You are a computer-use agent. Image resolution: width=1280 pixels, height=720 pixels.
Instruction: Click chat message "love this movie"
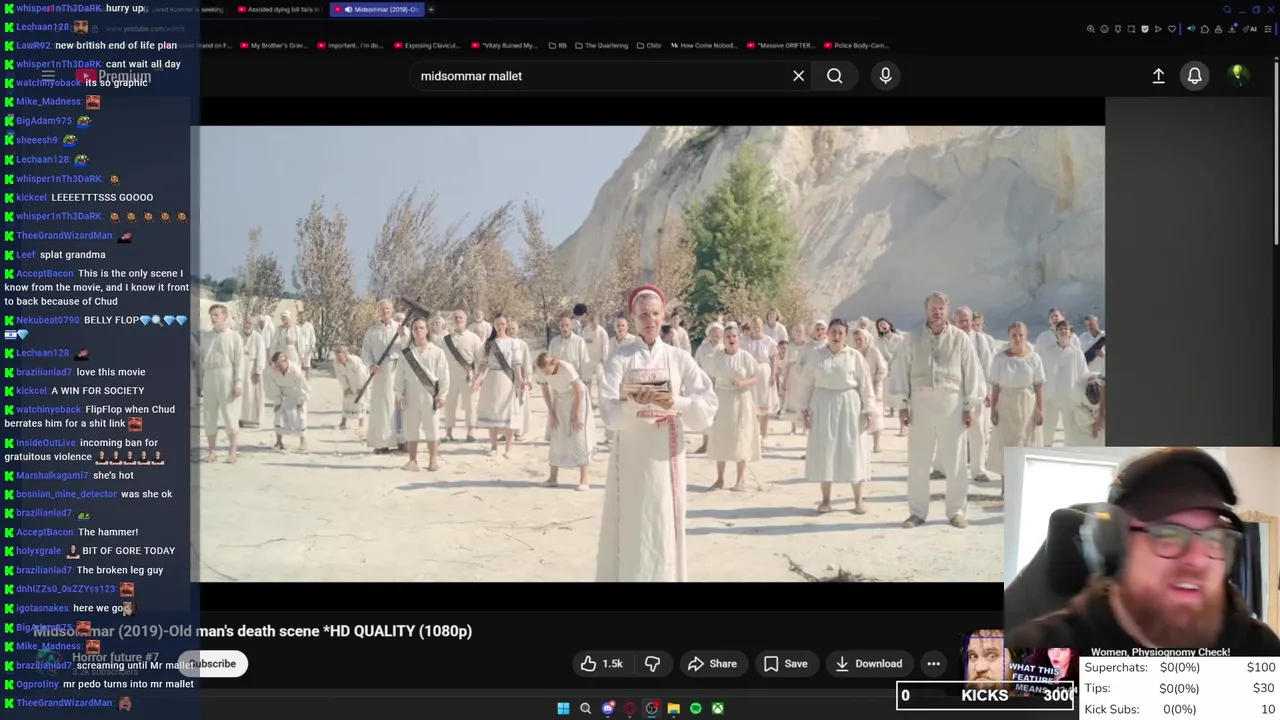110,372
